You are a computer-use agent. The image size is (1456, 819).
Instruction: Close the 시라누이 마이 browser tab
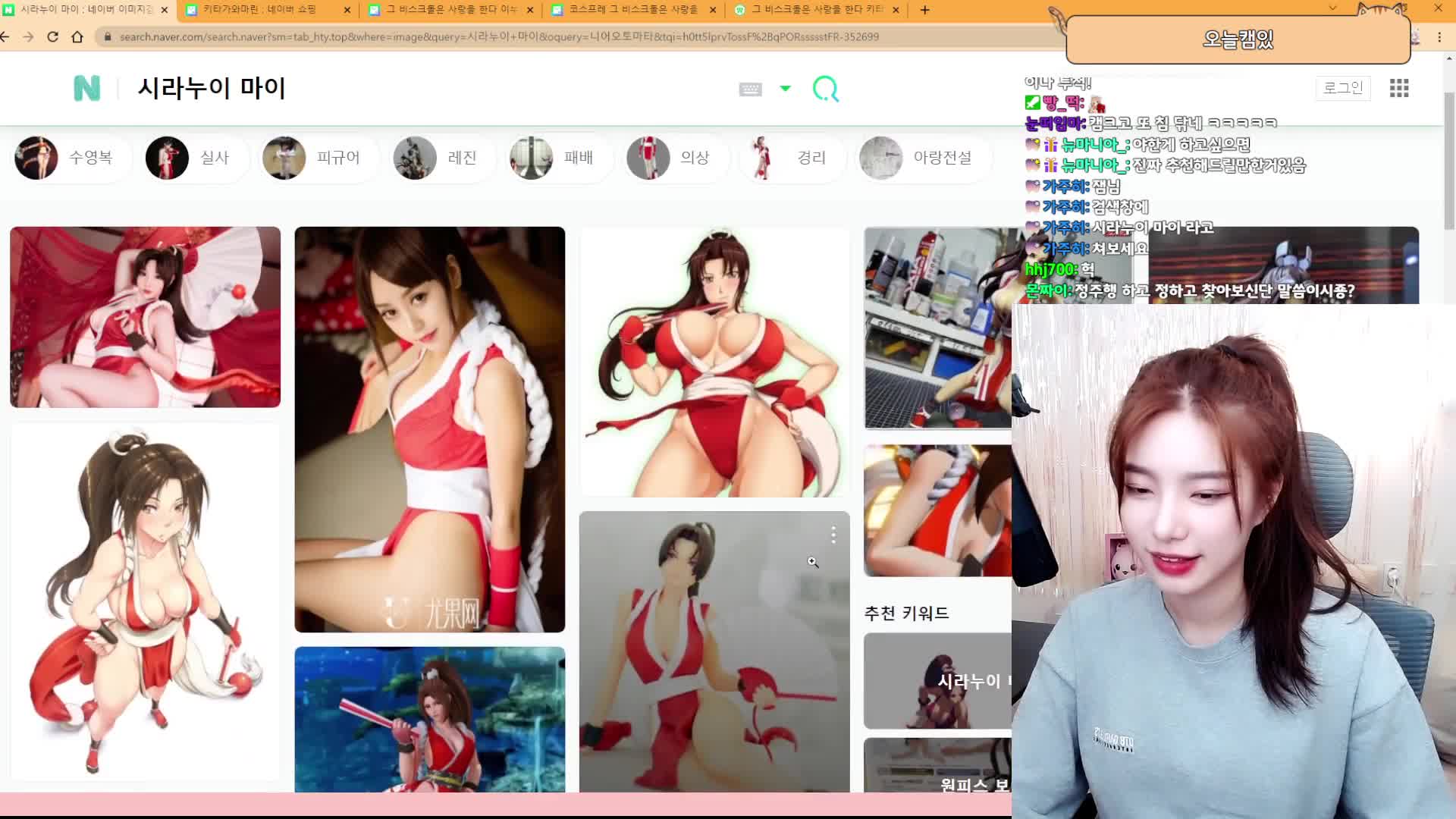point(164,10)
